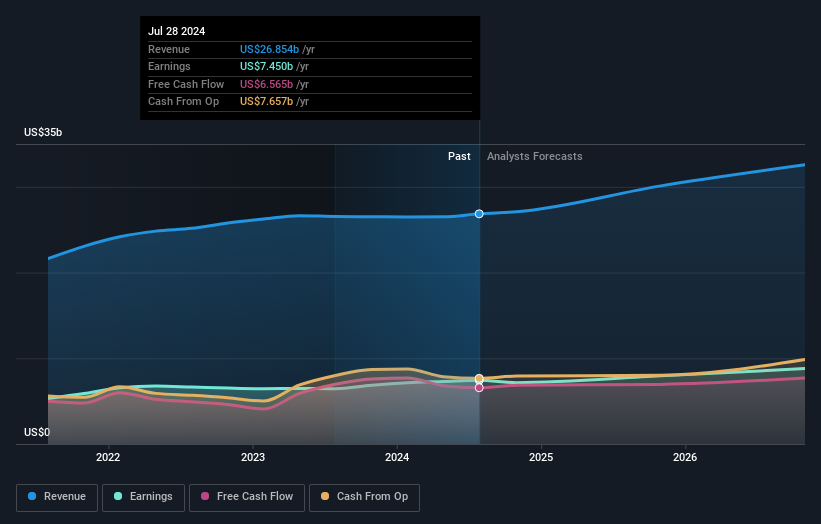Screen dimensions: 821x524
Task: Toggle the Revenue series in the legend
Action: pyautogui.click(x=57, y=497)
